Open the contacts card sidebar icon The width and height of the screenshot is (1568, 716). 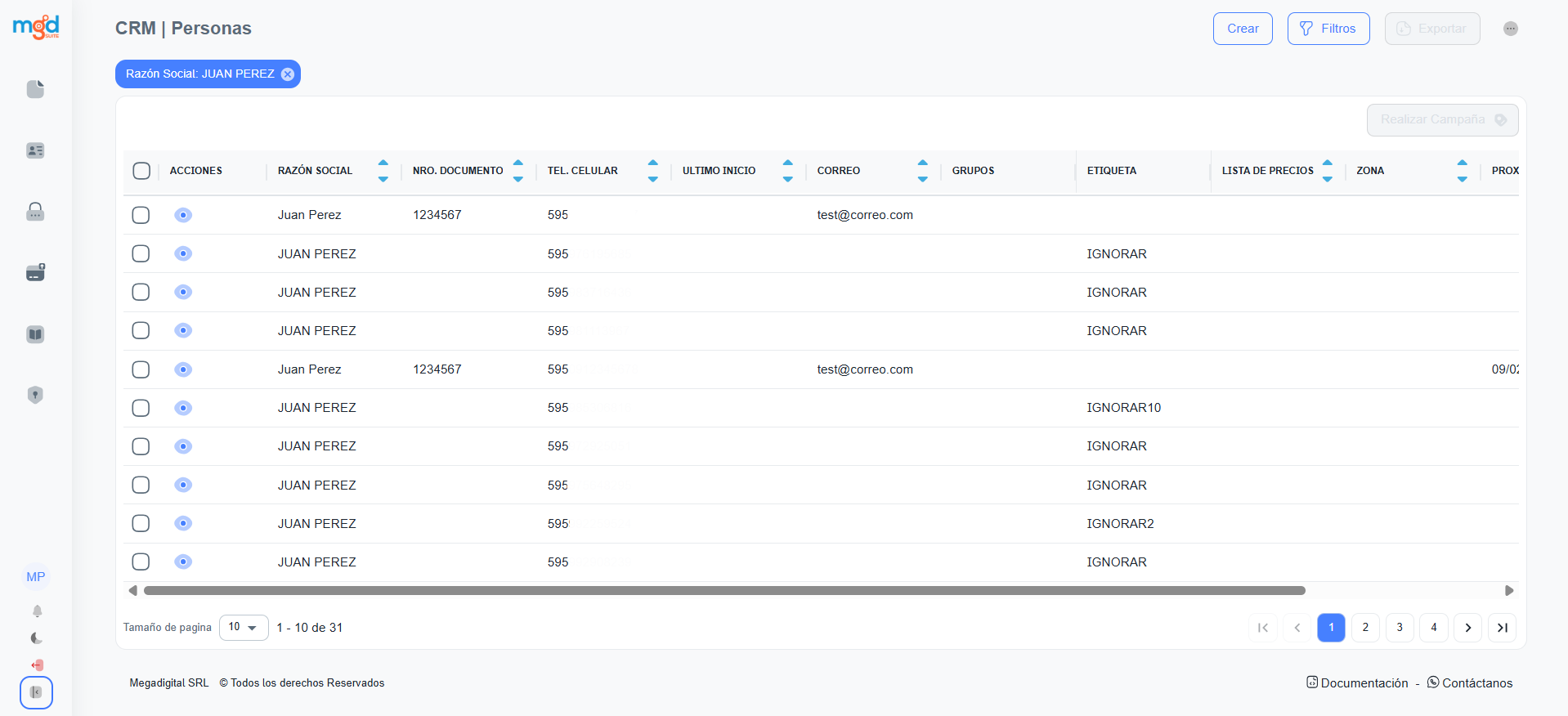[35, 150]
